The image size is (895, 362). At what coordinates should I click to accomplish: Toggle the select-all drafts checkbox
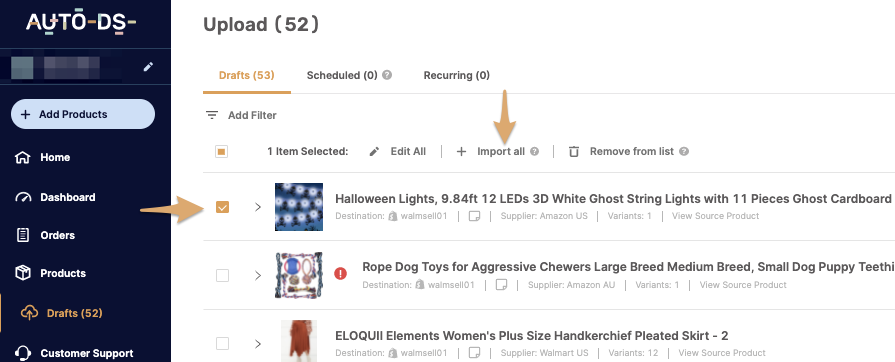click(x=221, y=151)
